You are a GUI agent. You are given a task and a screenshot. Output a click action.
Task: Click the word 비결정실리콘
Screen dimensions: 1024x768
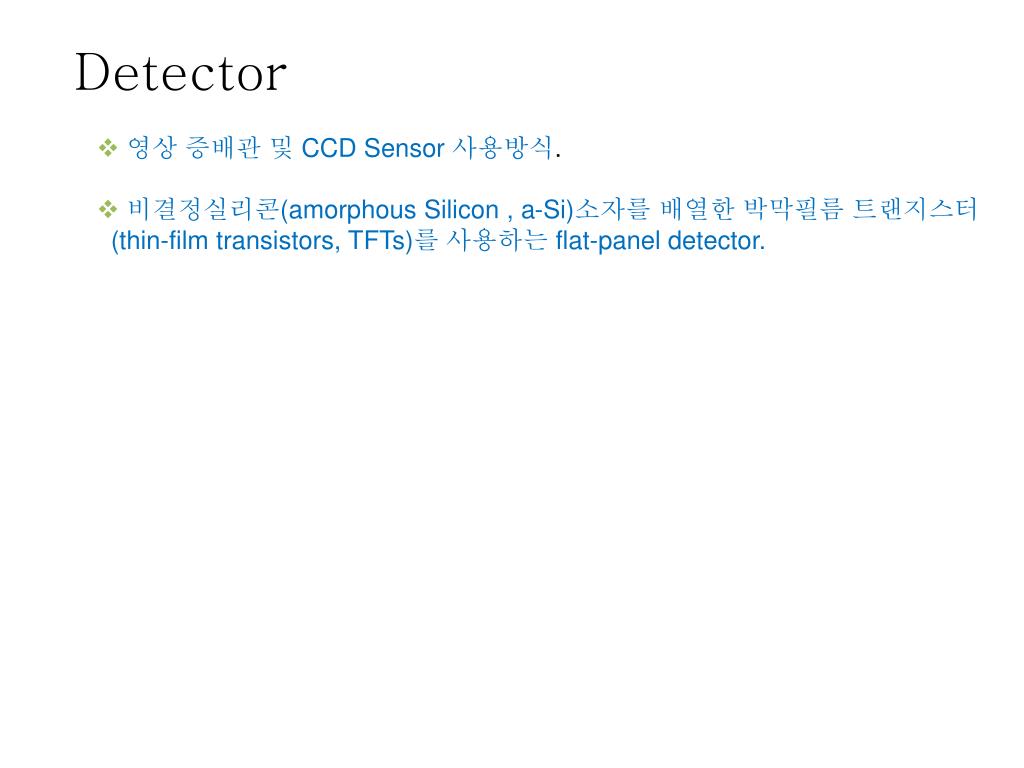[204, 209]
